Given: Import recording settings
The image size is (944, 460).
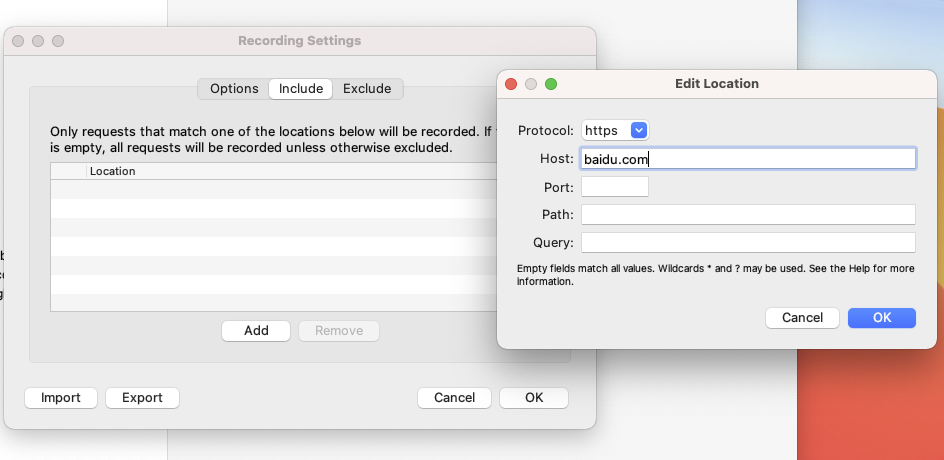Looking at the screenshot, I should (x=61, y=398).
